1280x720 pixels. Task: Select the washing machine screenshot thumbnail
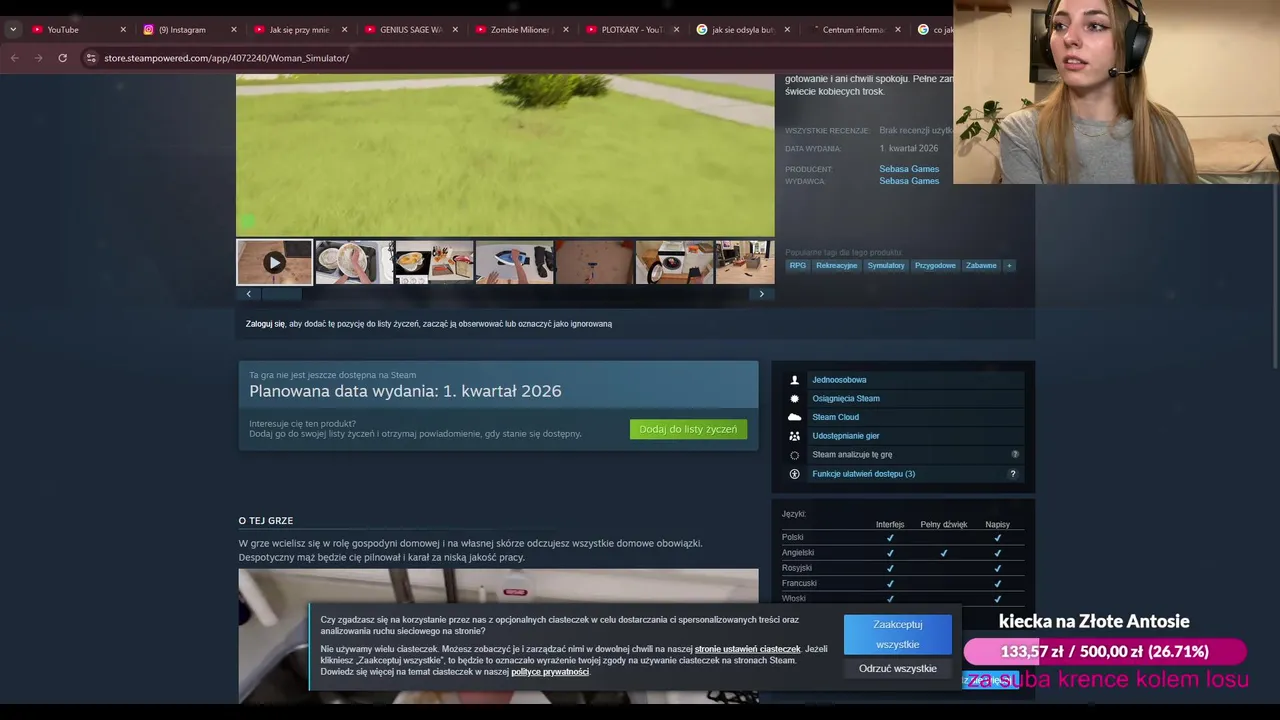(x=674, y=262)
